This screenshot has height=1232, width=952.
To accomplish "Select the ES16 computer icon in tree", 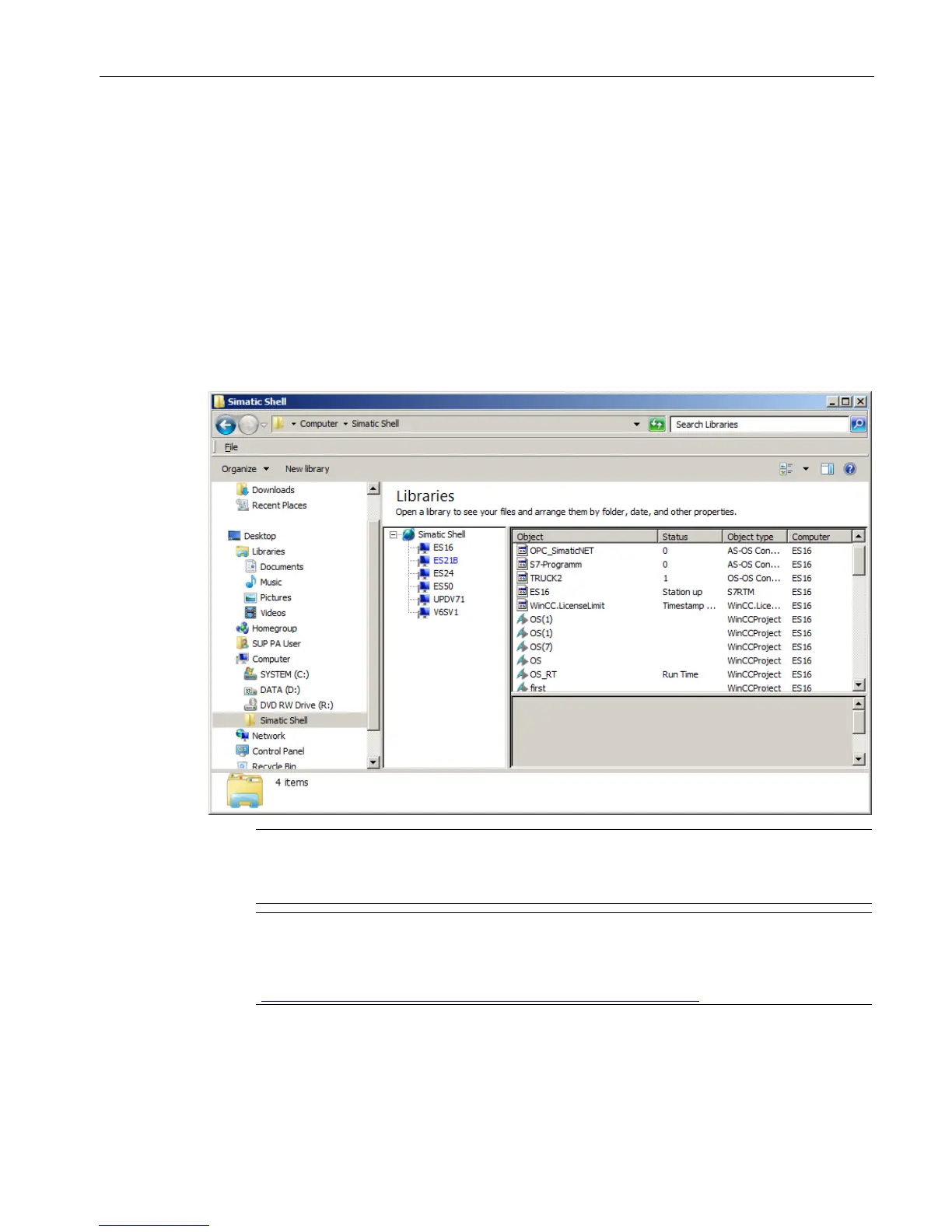I will click(x=424, y=548).
